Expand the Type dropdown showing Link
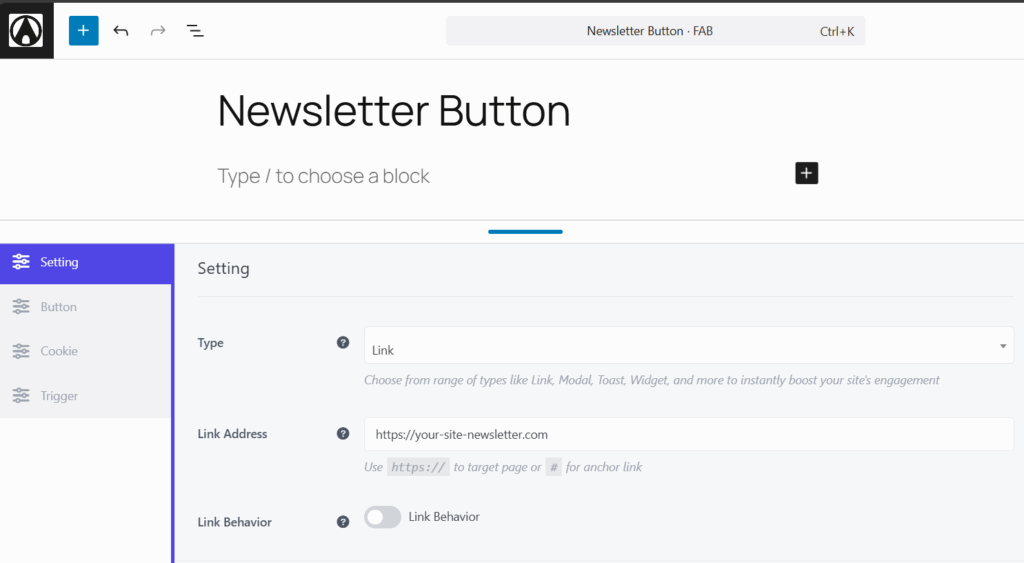 [x=689, y=346]
